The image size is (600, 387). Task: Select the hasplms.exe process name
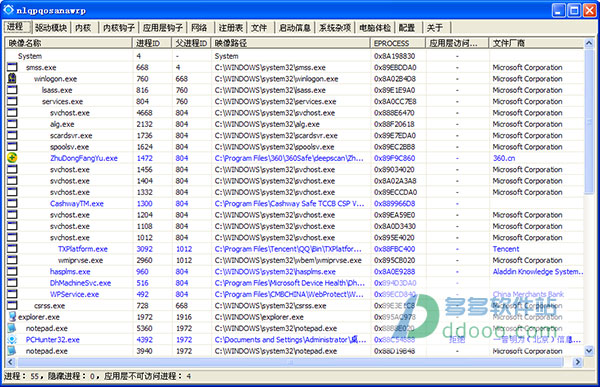tap(70, 272)
